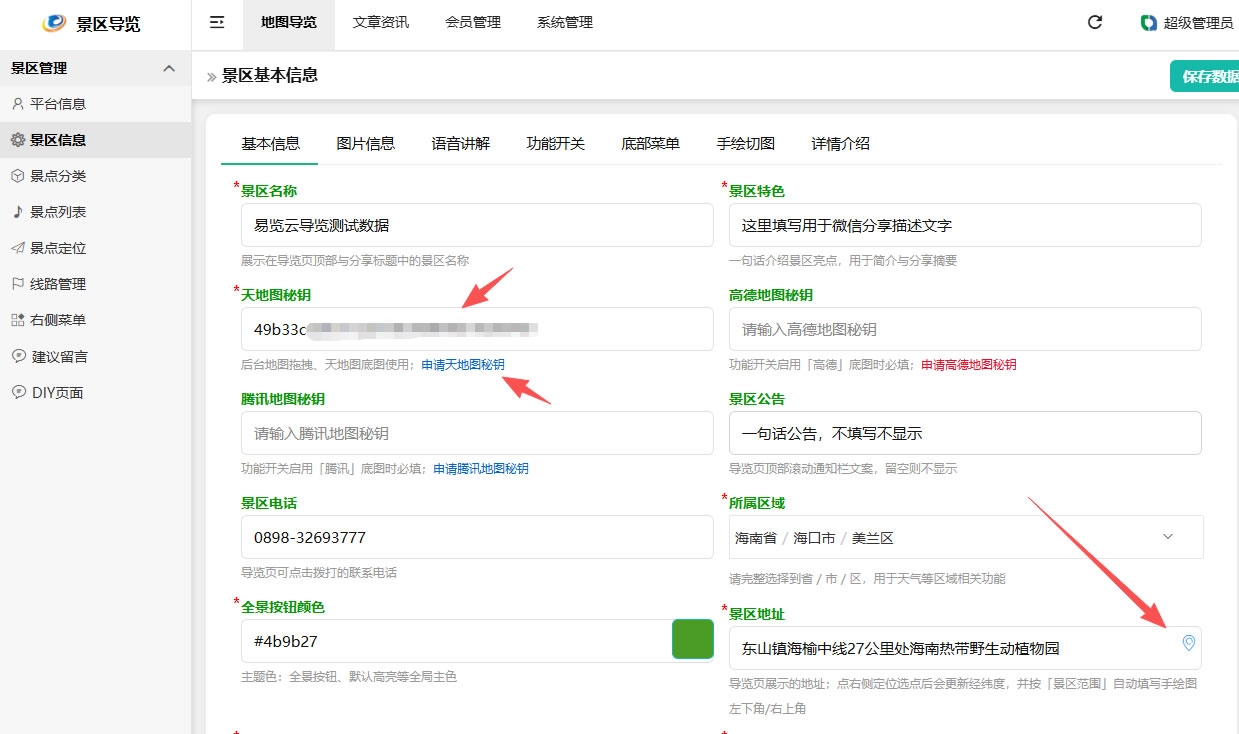Click the 平台信息 person icon

(x=18, y=103)
